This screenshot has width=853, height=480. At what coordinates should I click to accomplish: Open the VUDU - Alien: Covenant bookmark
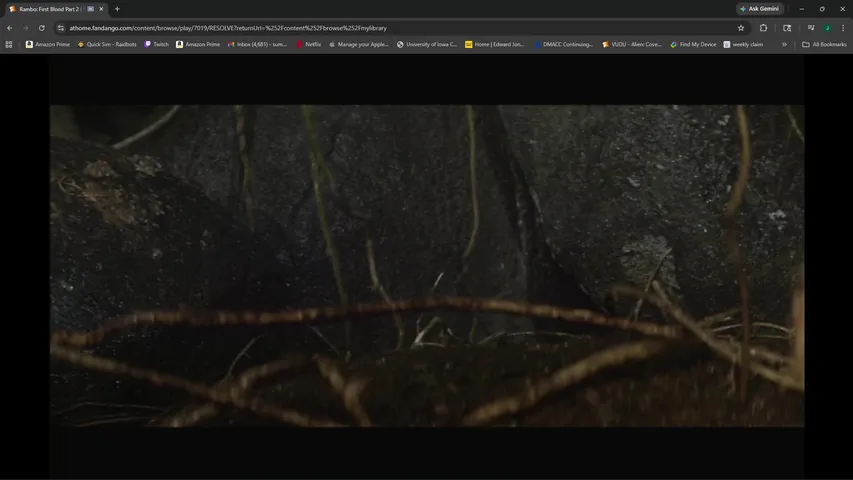632,45
